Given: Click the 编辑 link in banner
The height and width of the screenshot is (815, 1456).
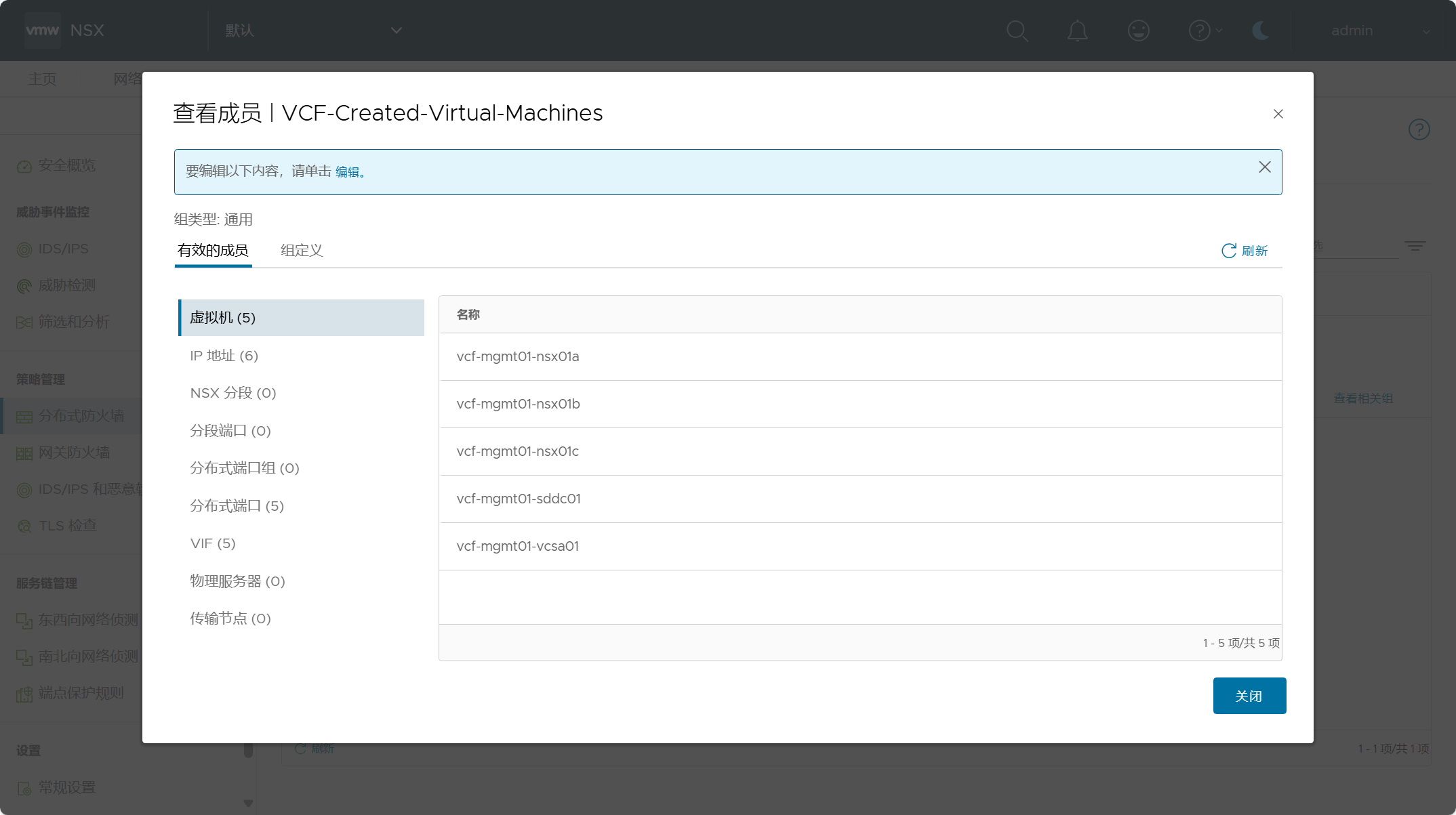Looking at the screenshot, I should click(348, 172).
